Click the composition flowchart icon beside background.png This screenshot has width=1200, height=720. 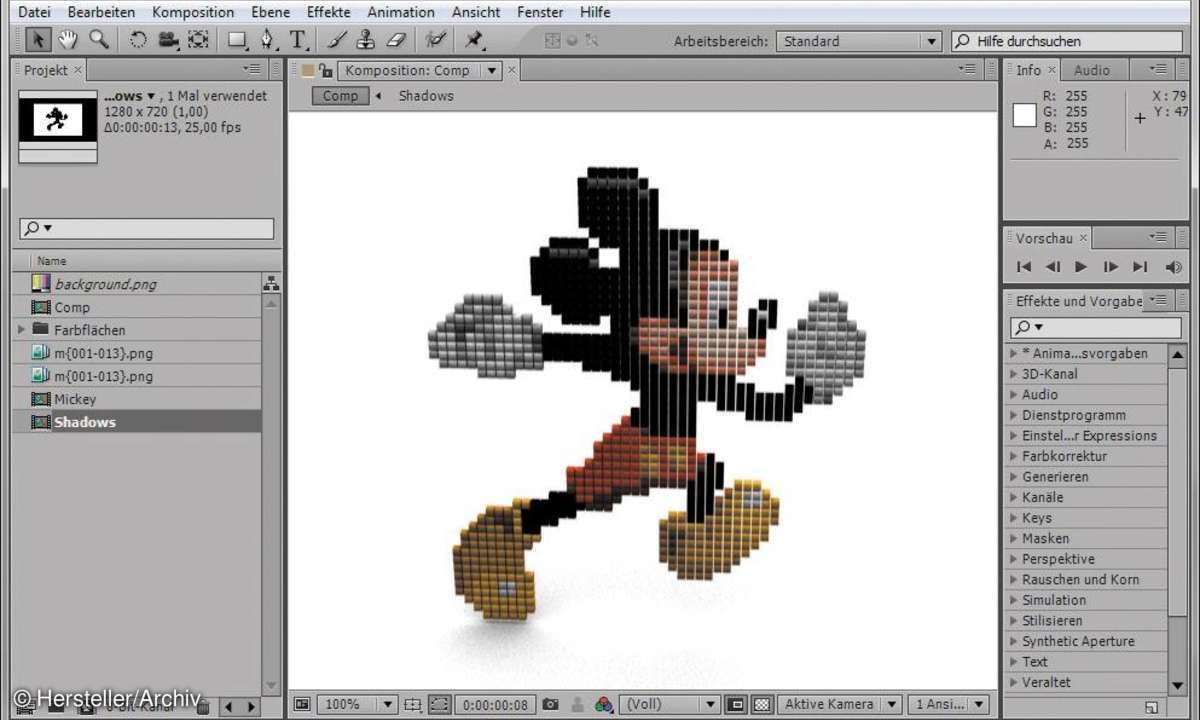click(271, 284)
